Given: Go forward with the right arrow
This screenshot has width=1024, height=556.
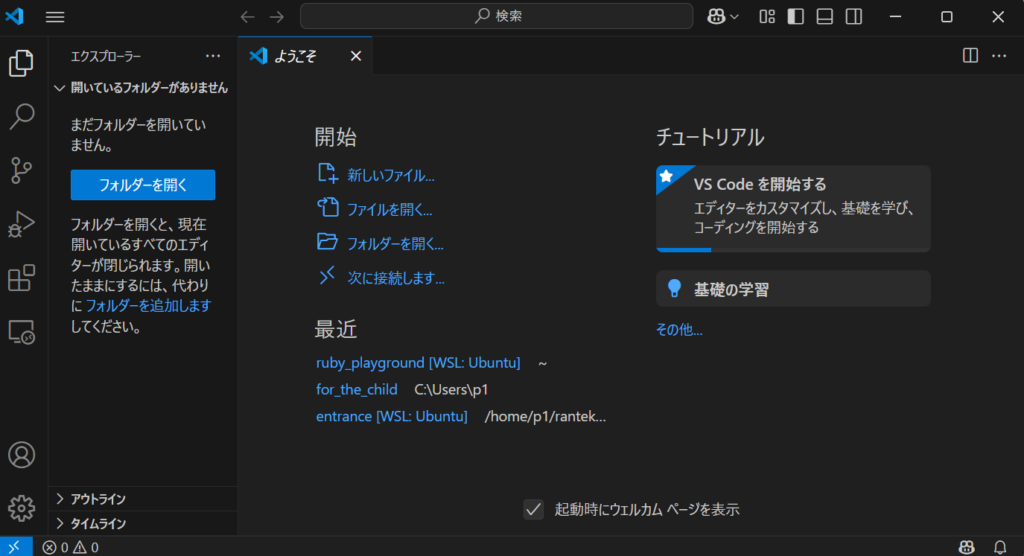Looking at the screenshot, I should pyautogui.click(x=277, y=17).
